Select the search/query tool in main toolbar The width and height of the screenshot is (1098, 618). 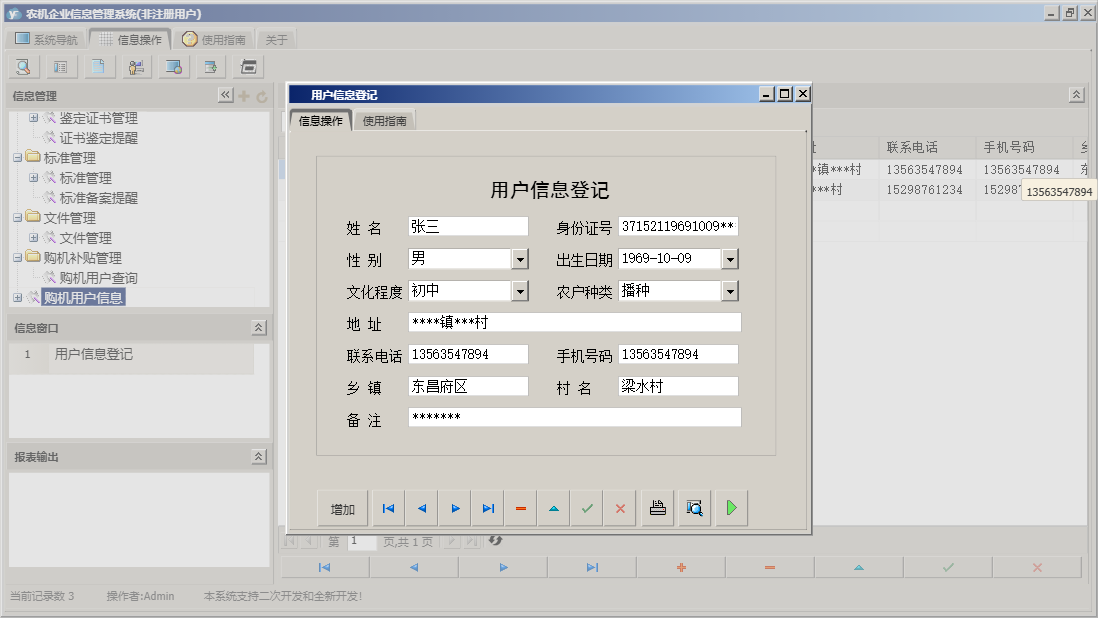tap(23, 67)
